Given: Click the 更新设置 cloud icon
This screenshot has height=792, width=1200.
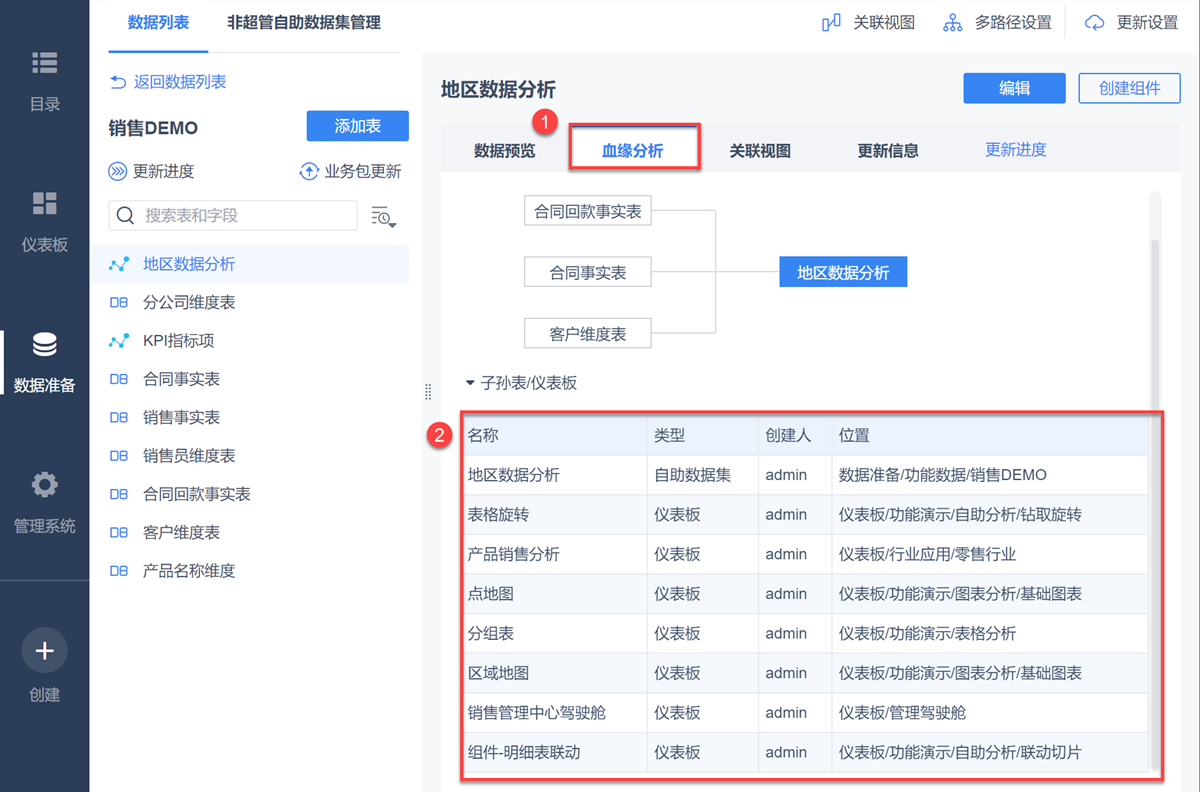Looking at the screenshot, I should pos(1095,22).
